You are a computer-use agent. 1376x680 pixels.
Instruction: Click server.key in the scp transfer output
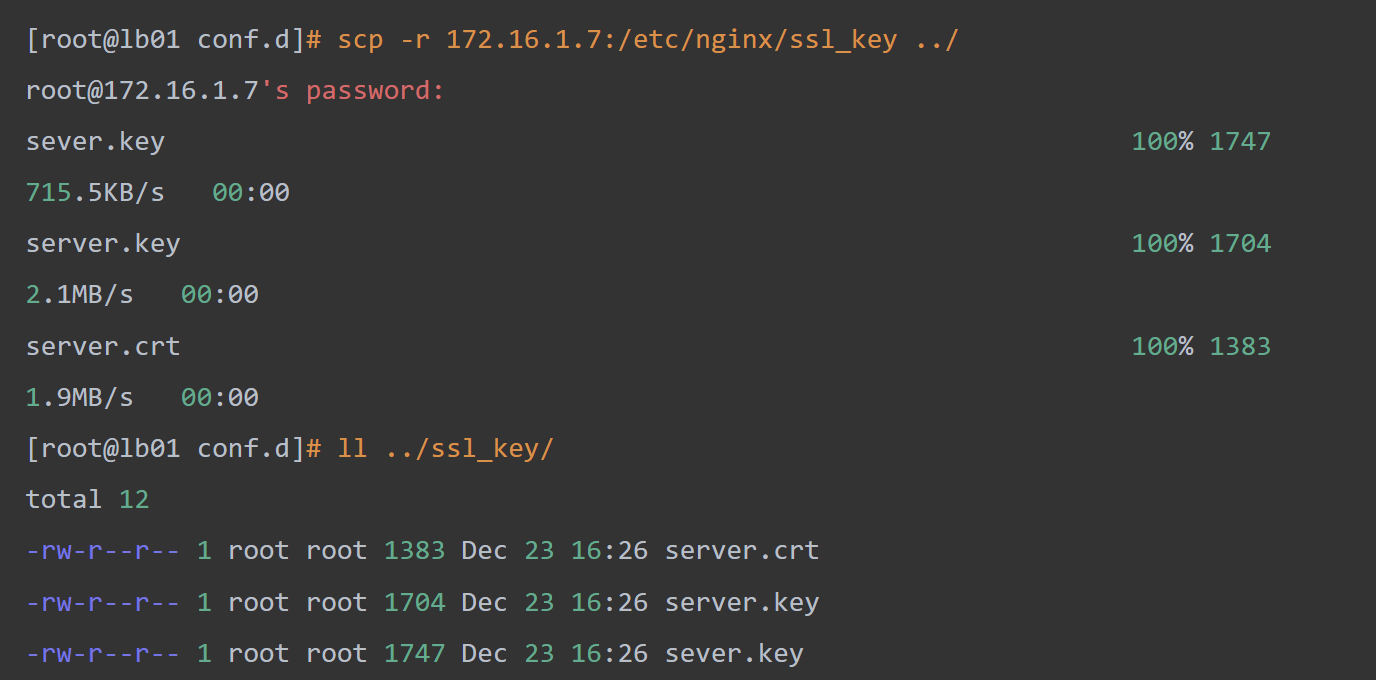coord(103,244)
